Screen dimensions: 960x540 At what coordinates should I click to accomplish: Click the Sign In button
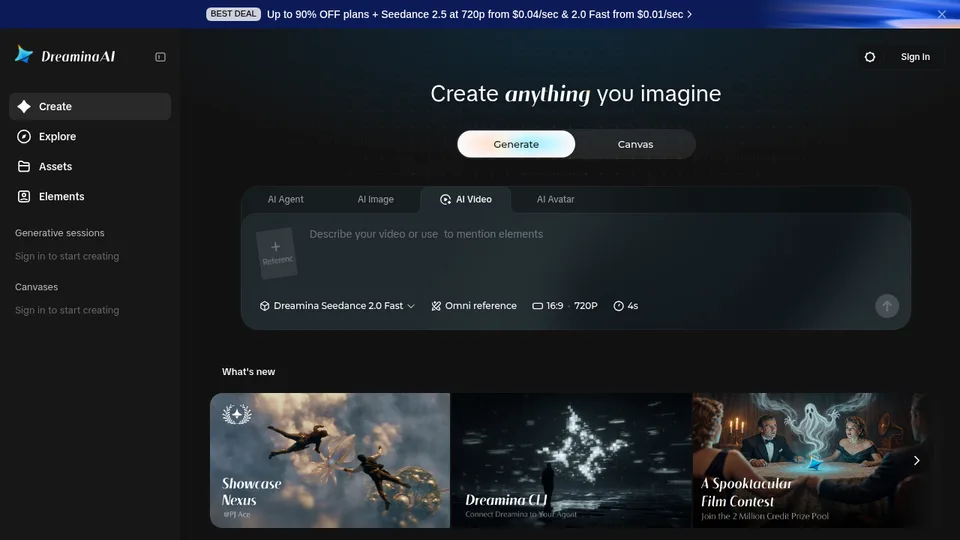pyautogui.click(x=915, y=57)
